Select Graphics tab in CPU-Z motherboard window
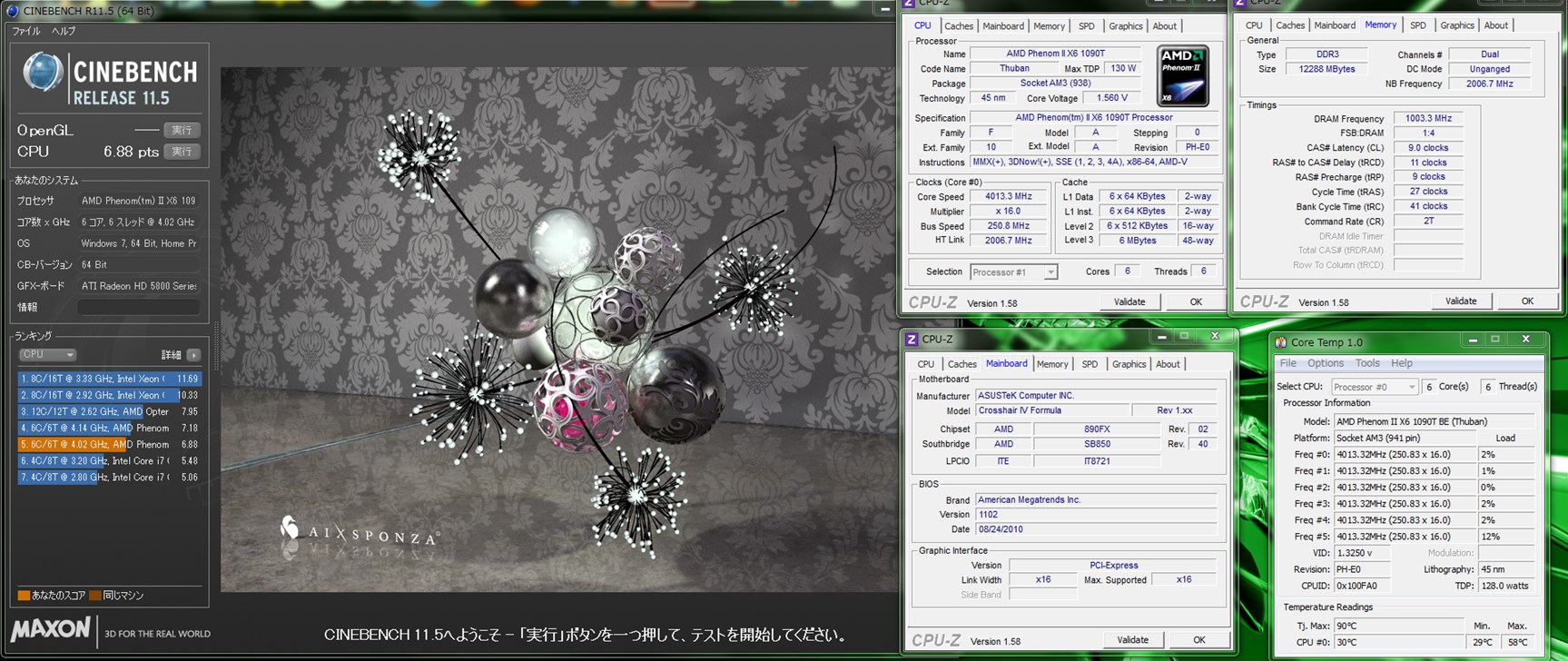1568x661 pixels. tap(1129, 364)
